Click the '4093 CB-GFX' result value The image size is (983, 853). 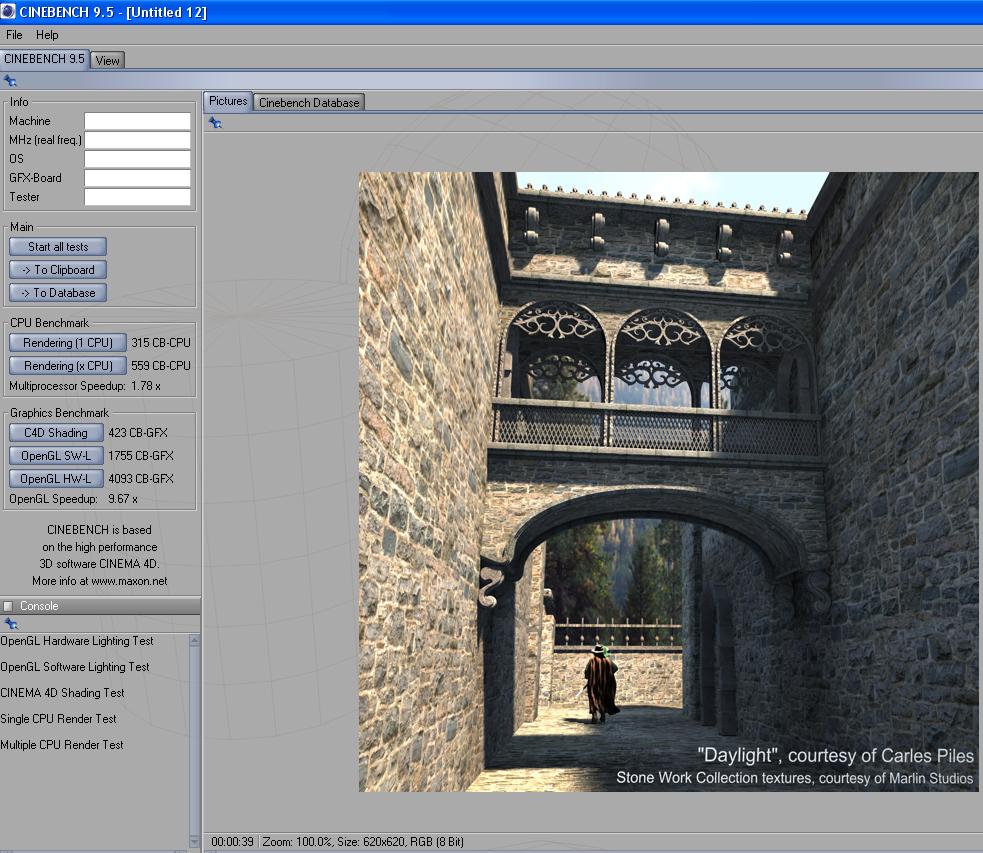coord(141,479)
